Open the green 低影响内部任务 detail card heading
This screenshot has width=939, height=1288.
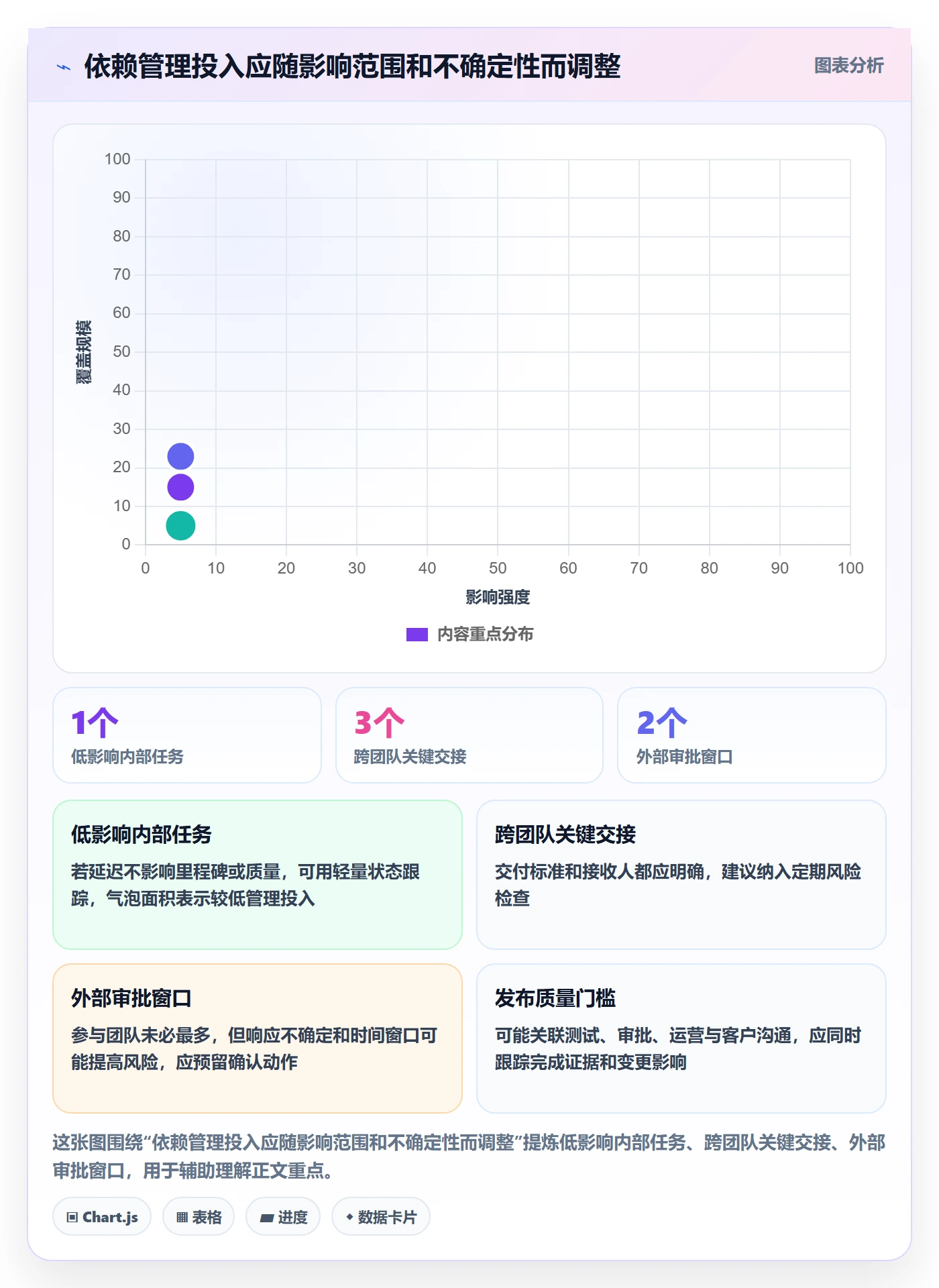(x=142, y=835)
